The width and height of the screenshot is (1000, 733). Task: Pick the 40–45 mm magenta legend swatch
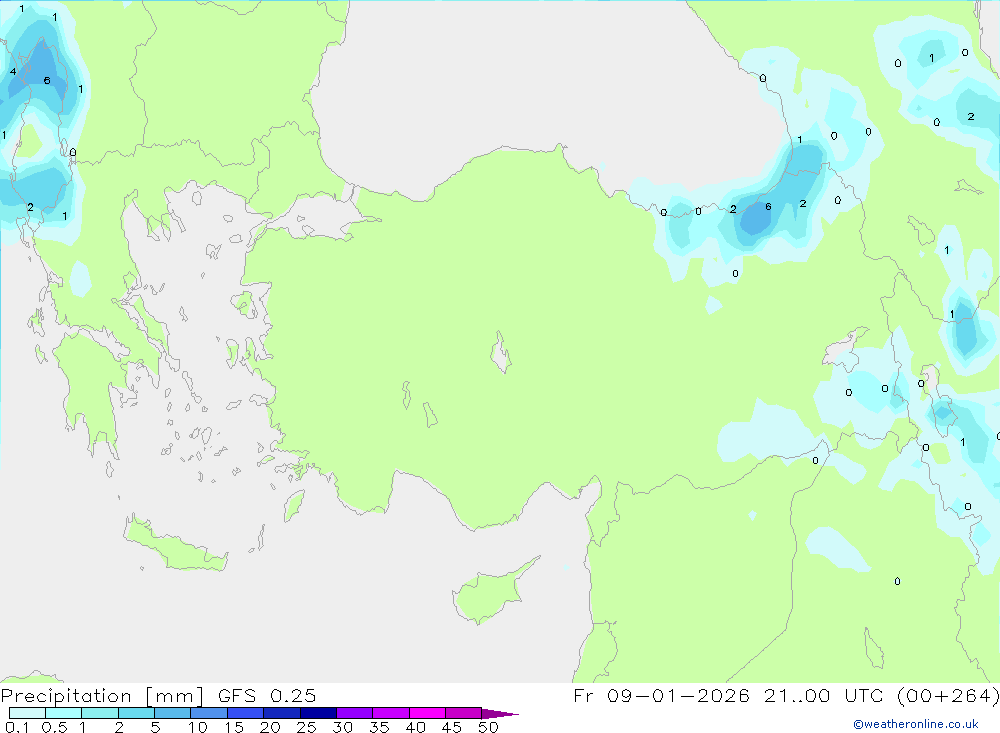pyautogui.click(x=427, y=713)
